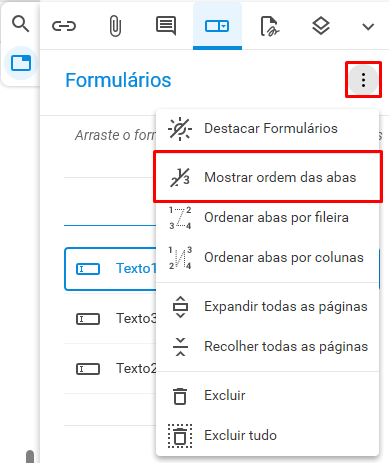Open the attachments paperclip panel
The width and height of the screenshot is (389, 463).
115,26
